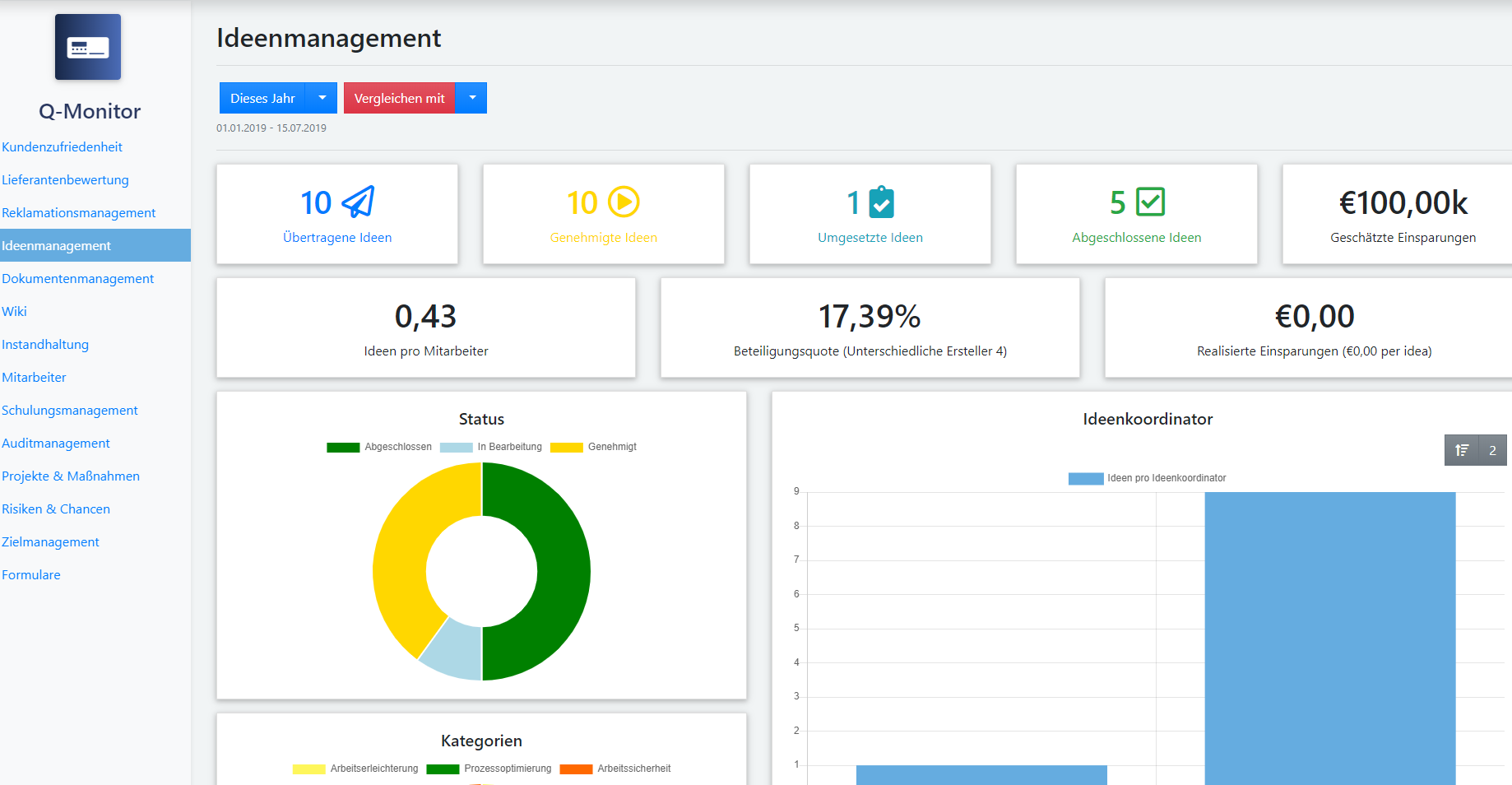The image size is (1512, 785).
Task: Toggle Ideen pro Ideenkoordinator legend swatch
Action: (1086, 479)
